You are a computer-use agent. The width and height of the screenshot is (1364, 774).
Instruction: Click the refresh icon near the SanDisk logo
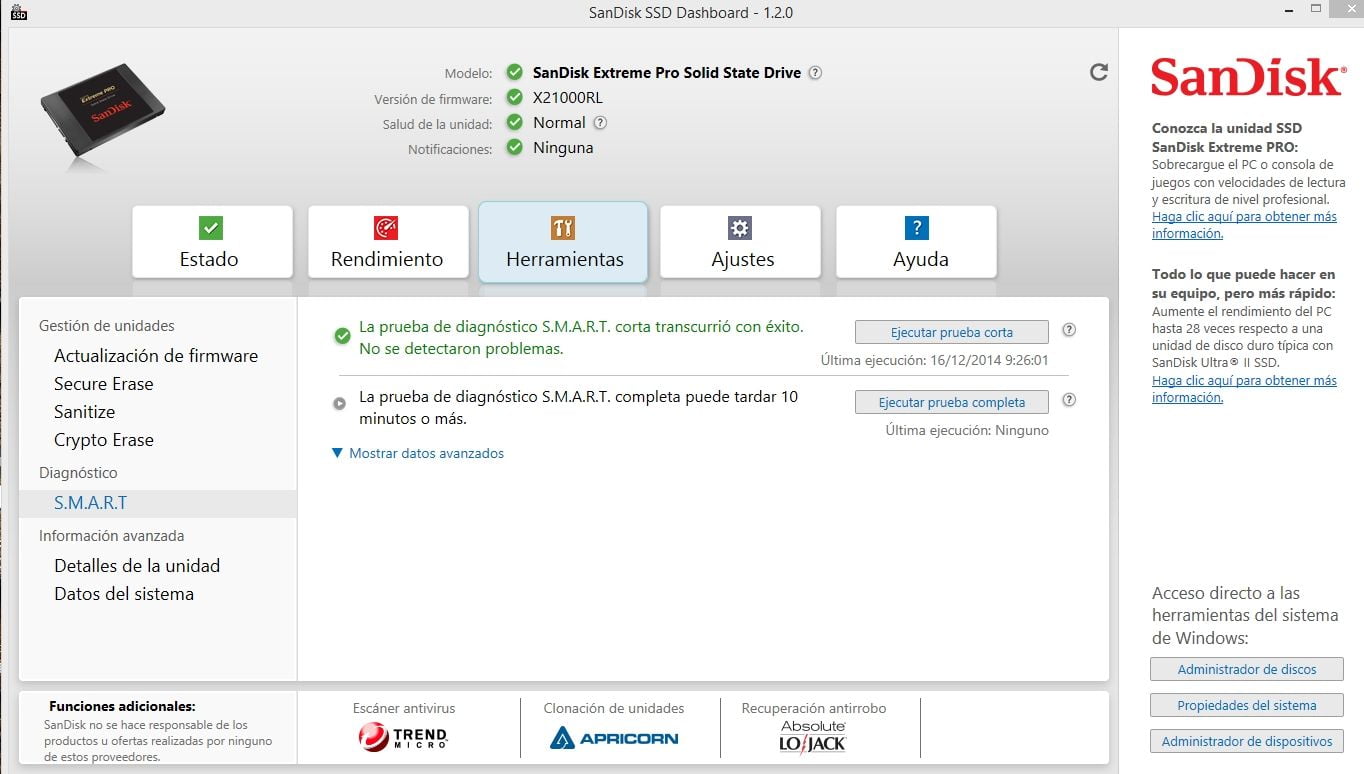point(1098,72)
